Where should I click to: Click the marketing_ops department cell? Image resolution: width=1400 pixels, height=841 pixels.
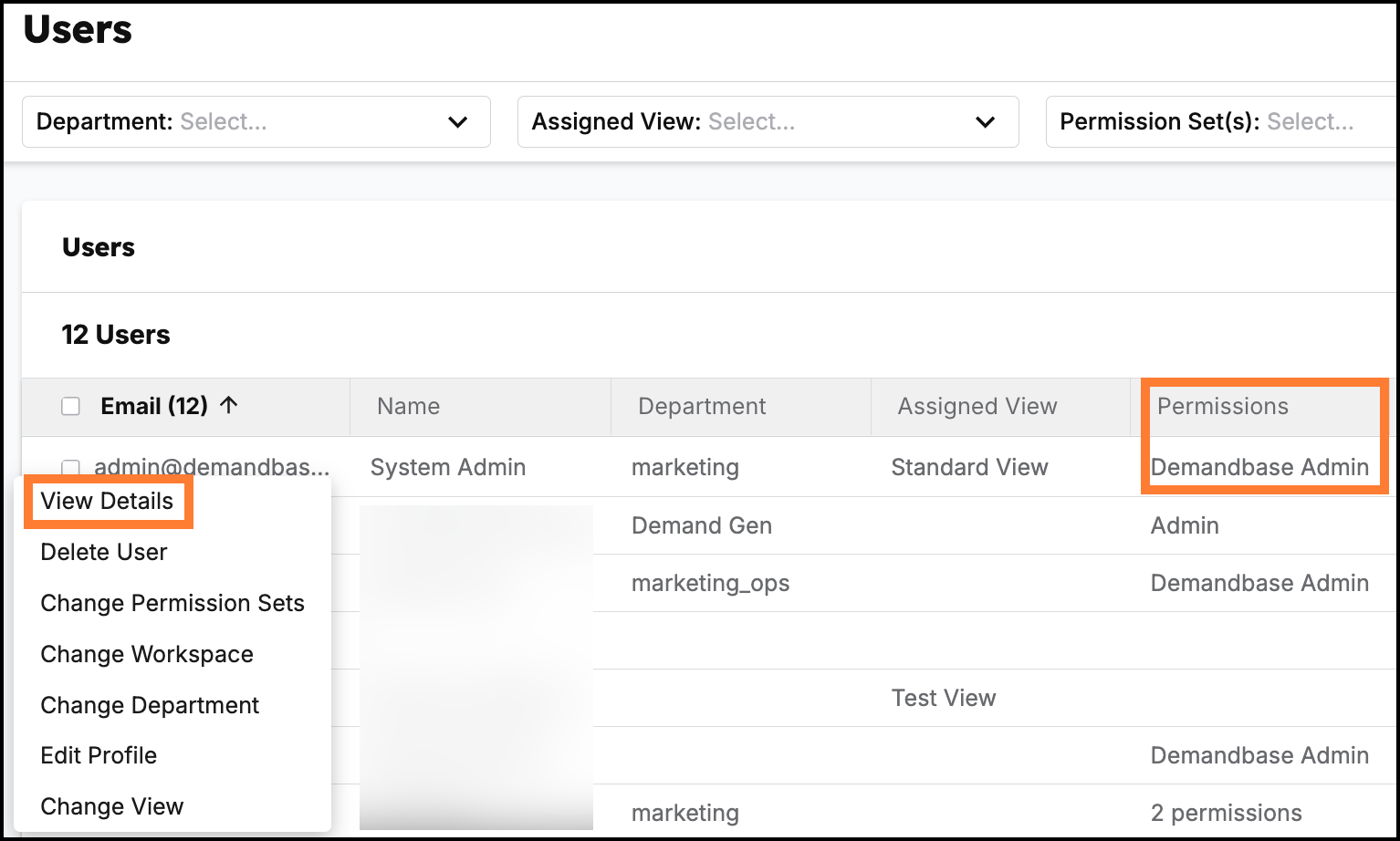coord(710,583)
